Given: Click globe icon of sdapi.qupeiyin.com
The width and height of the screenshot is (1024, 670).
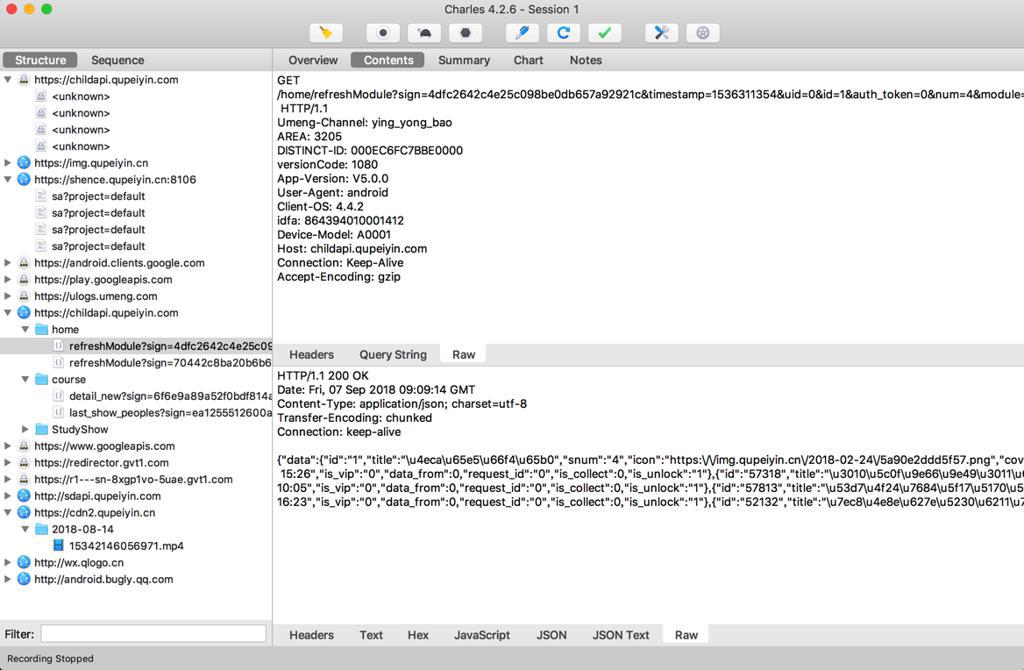Looking at the screenshot, I should [x=24, y=496].
